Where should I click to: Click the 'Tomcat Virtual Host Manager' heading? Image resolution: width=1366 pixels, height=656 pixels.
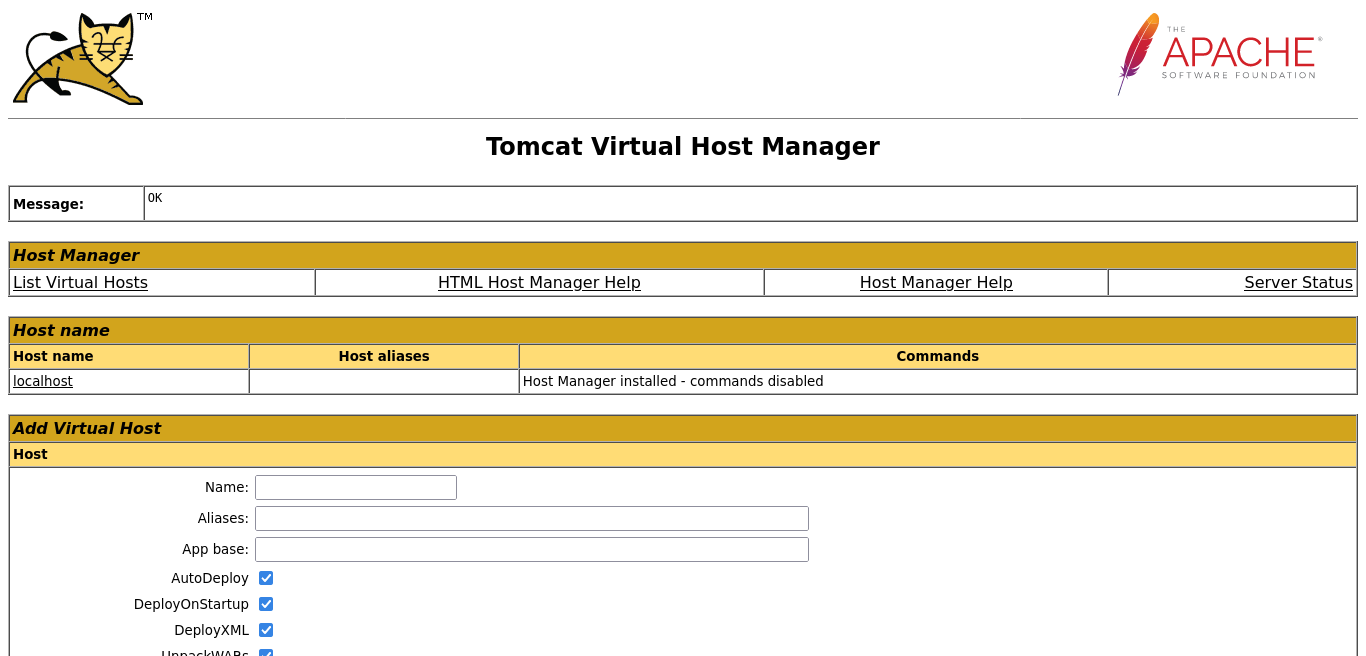683,147
